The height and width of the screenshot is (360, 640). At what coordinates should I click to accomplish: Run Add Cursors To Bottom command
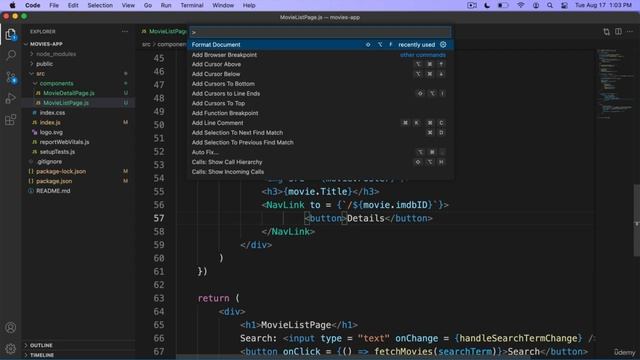pos(320,84)
